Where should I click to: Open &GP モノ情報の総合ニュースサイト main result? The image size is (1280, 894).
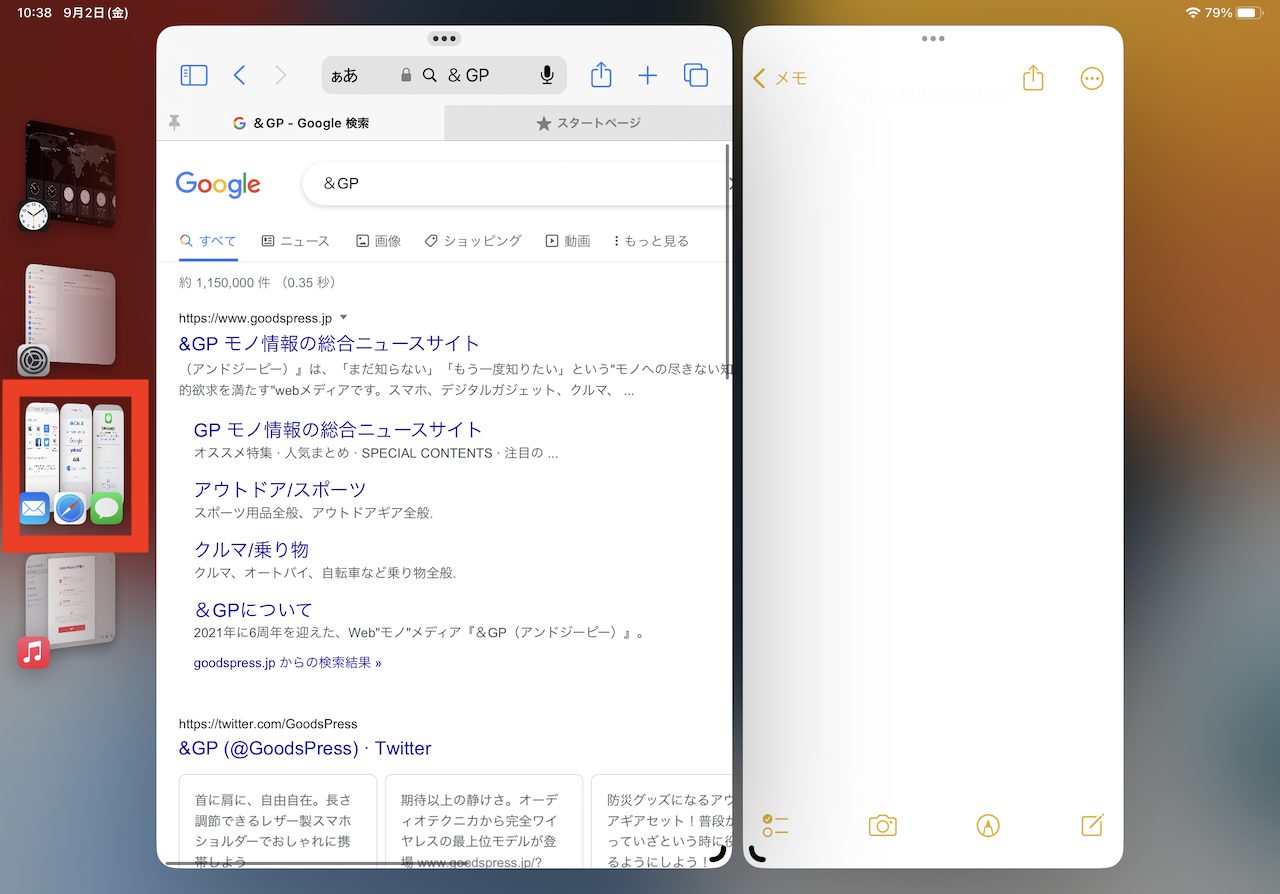(x=329, y=344)
